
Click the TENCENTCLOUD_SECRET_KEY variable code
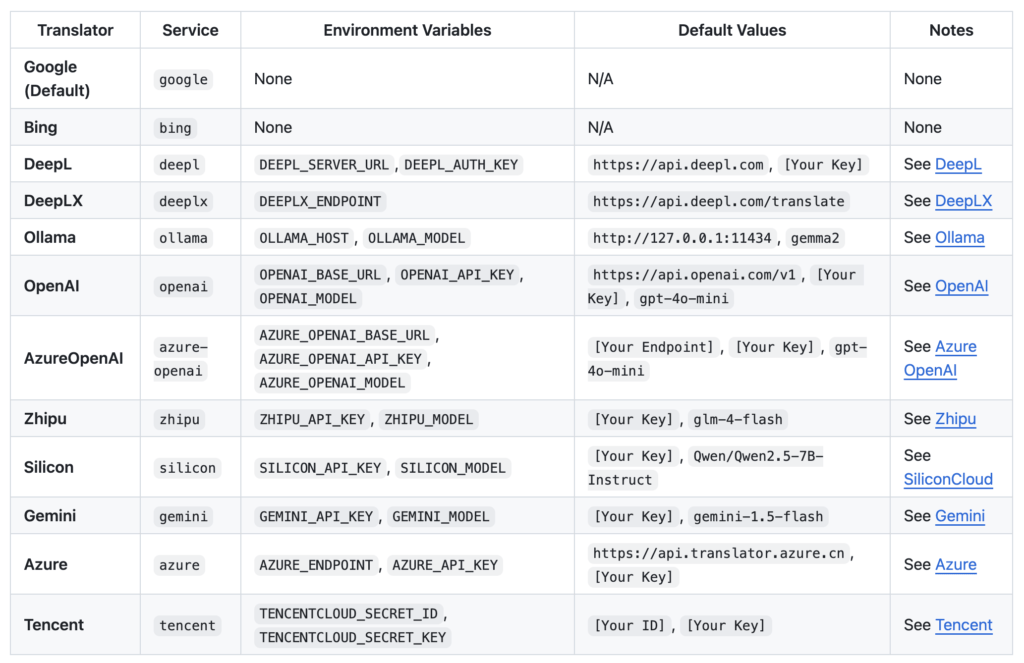click(x=352, y=637)
